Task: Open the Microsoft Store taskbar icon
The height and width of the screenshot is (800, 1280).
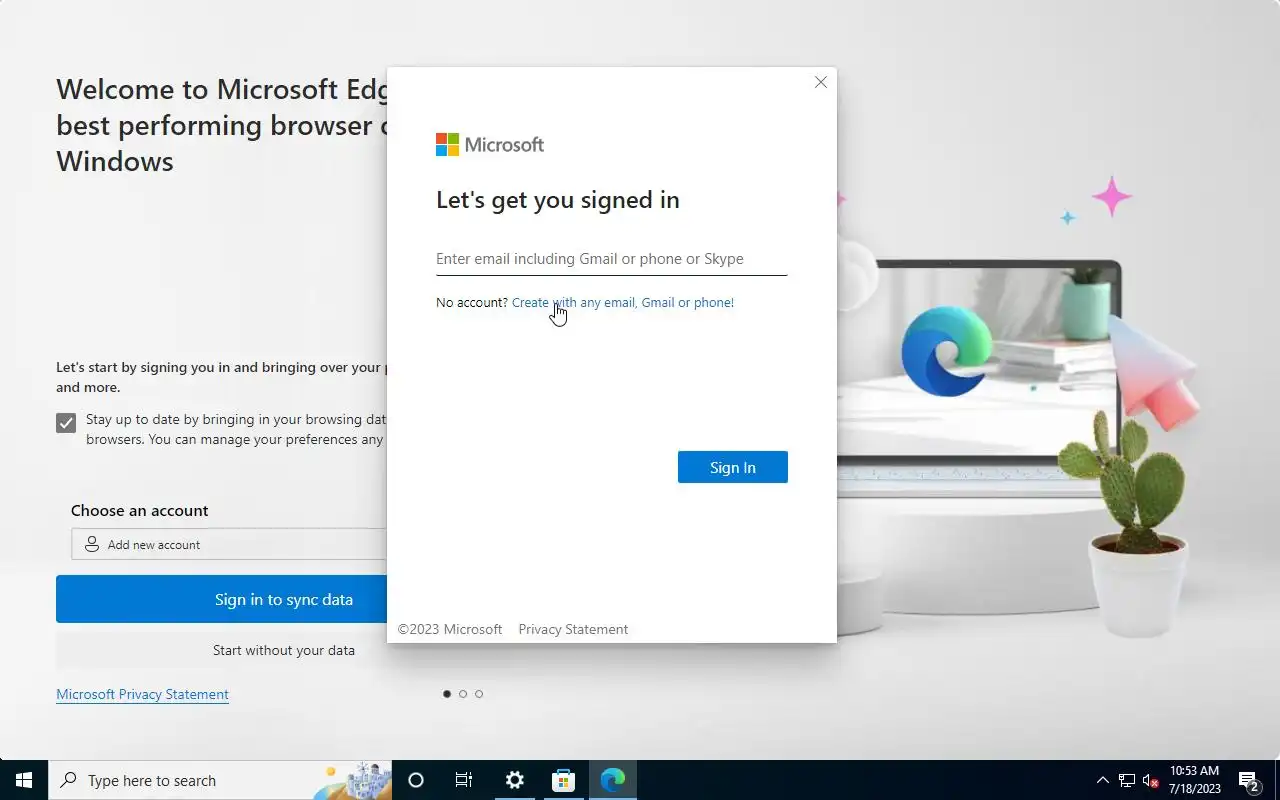Action: [x=563, y=780]
